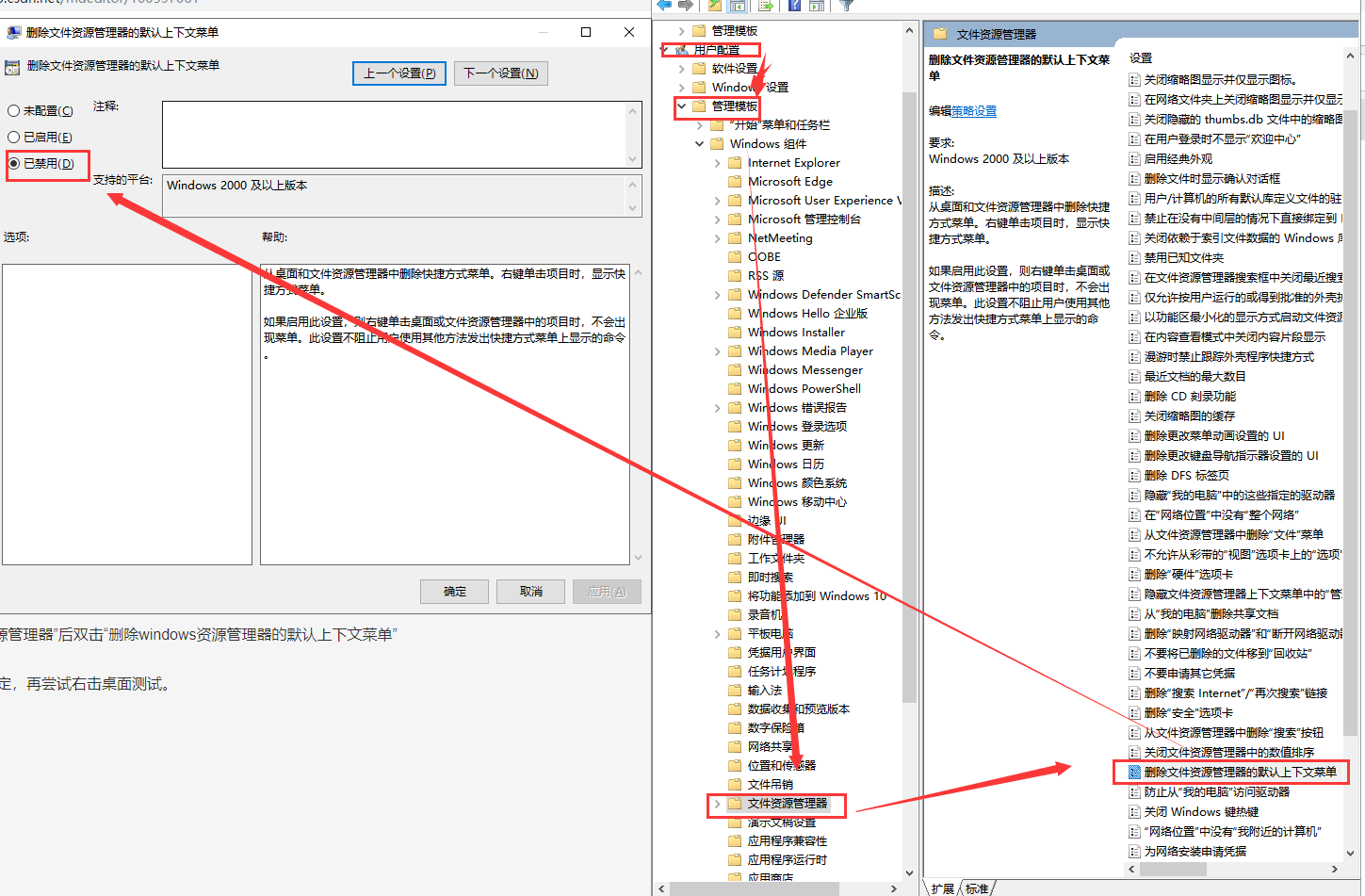Collapse the 管理模板 node under 用户配置
Image resolution: width=1365 pixels, height=896 pixels.
(682, 106)
